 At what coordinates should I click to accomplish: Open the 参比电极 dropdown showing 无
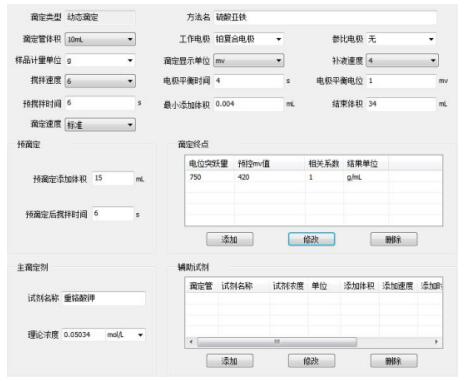[401, 39]
